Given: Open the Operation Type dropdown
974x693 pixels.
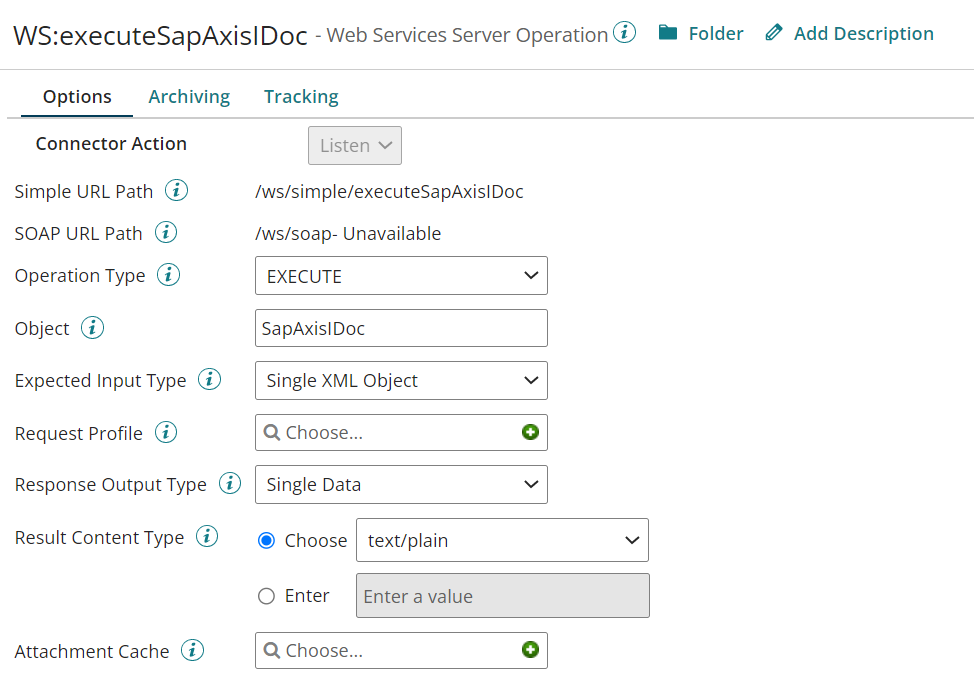Looking at the screenshot, I should point(401,275).
